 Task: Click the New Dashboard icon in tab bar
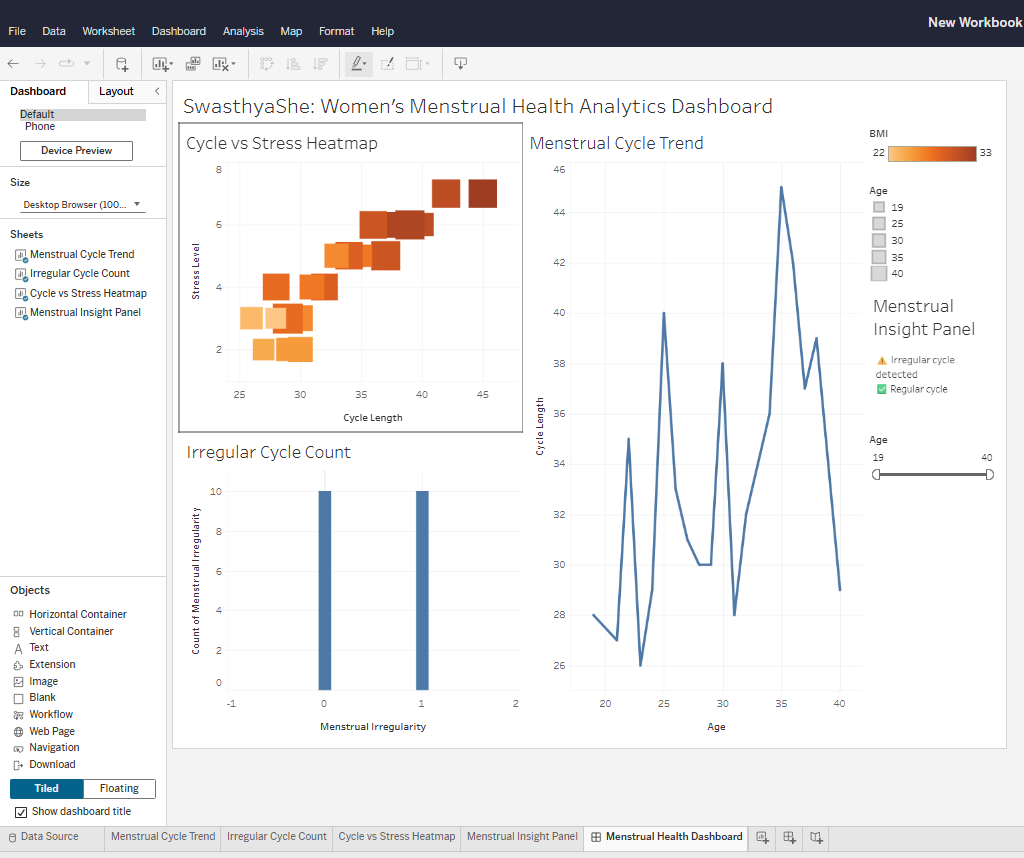coord(790,837)
